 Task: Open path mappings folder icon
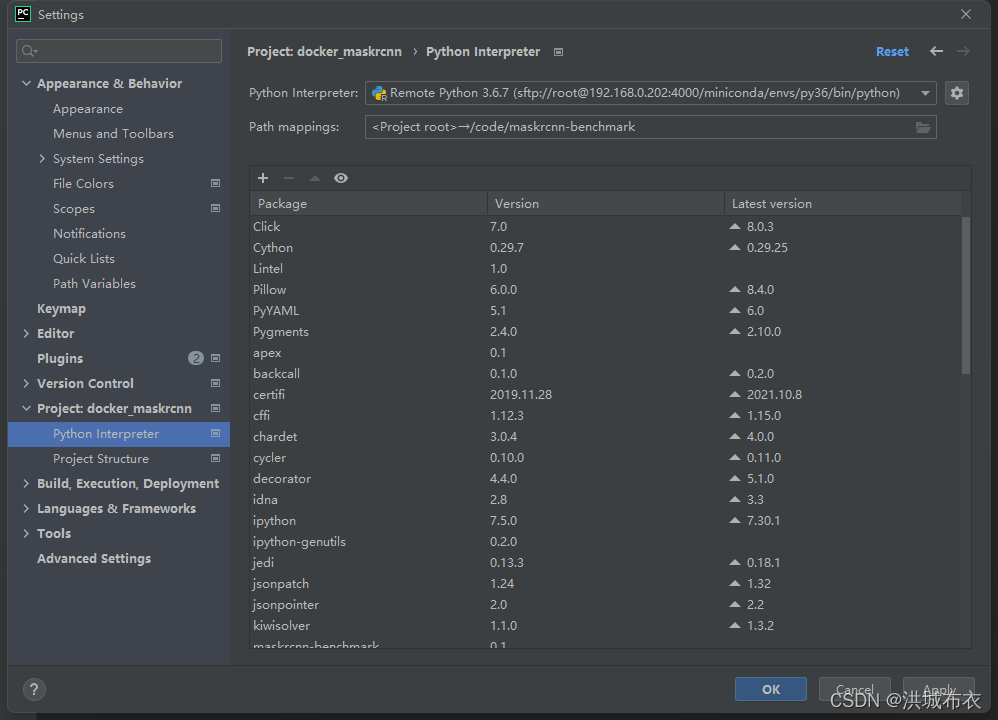point(922,127)
